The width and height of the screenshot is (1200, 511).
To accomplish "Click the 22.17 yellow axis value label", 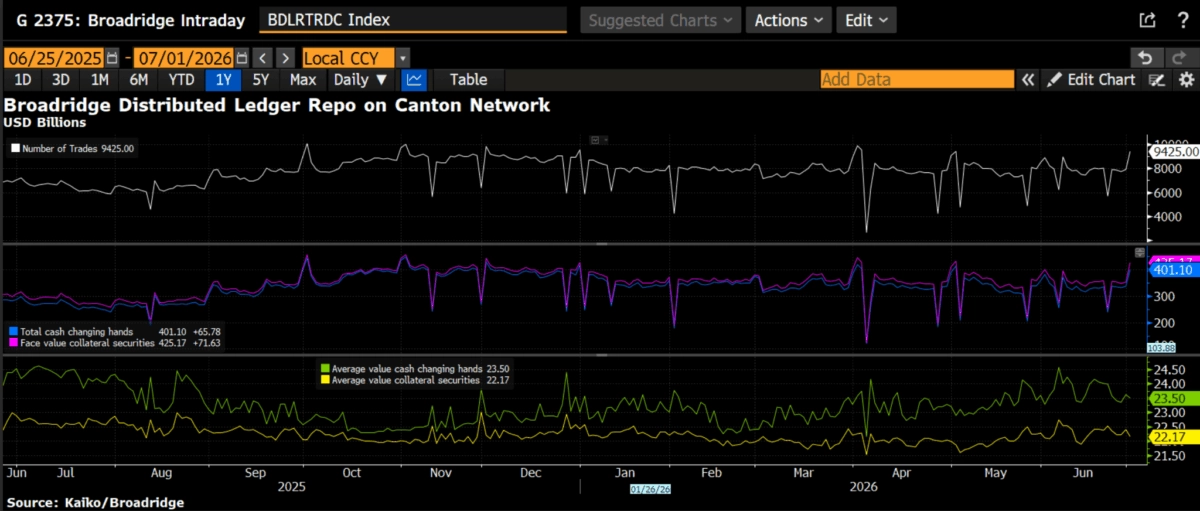I will (x=1173, y=437).
